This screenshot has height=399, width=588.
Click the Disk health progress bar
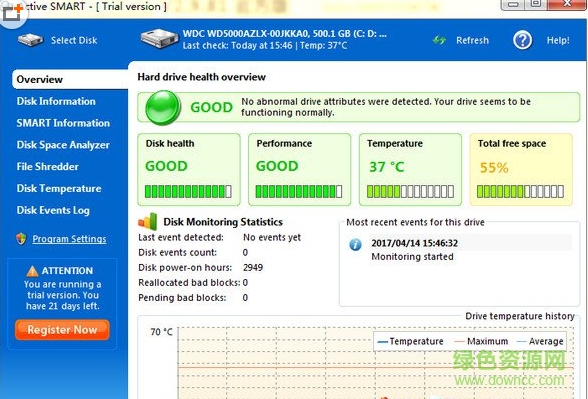[188, 192]
